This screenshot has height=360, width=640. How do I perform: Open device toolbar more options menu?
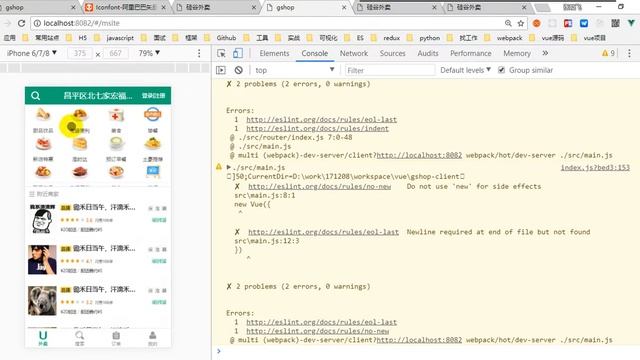(x=199, y=53)
